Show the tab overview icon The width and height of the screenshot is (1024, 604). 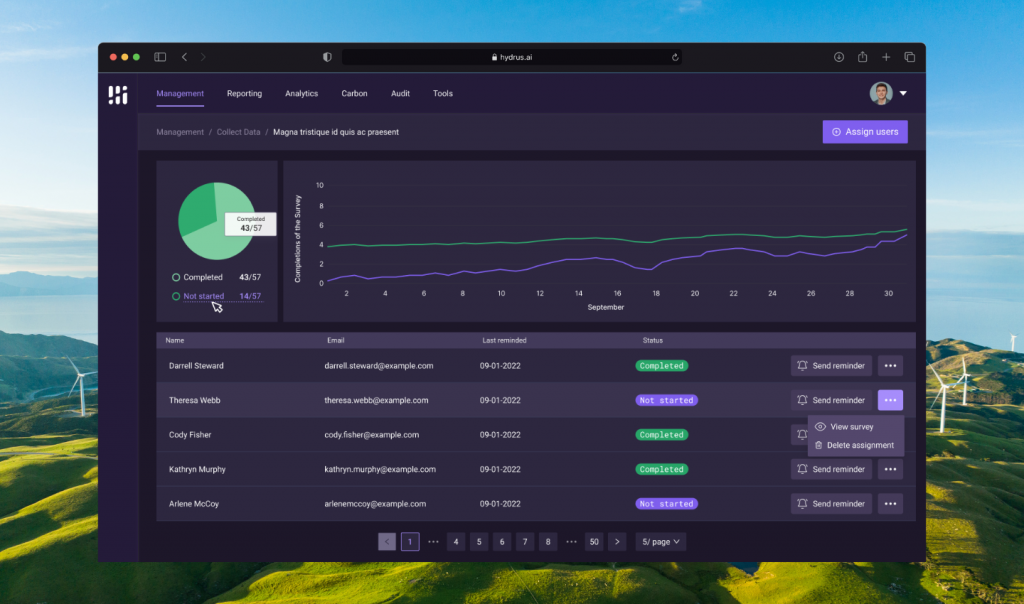(x=909, y=57)
